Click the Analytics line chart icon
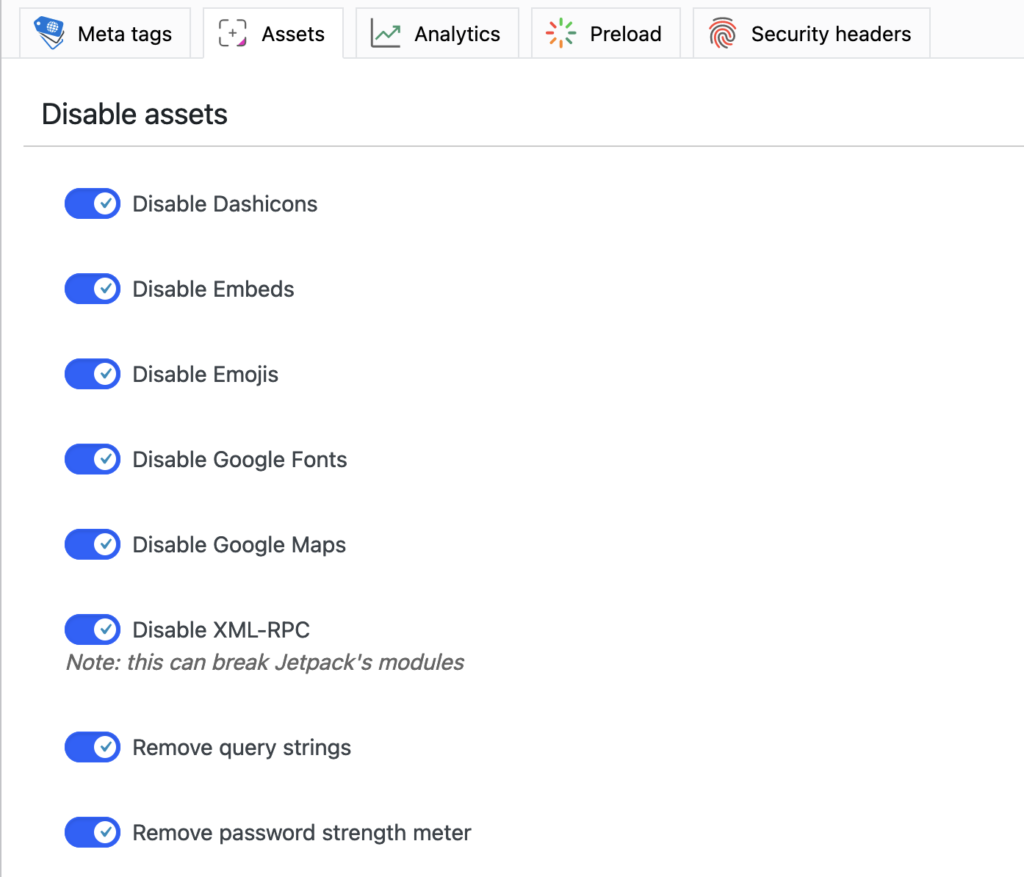 (385, 33)
